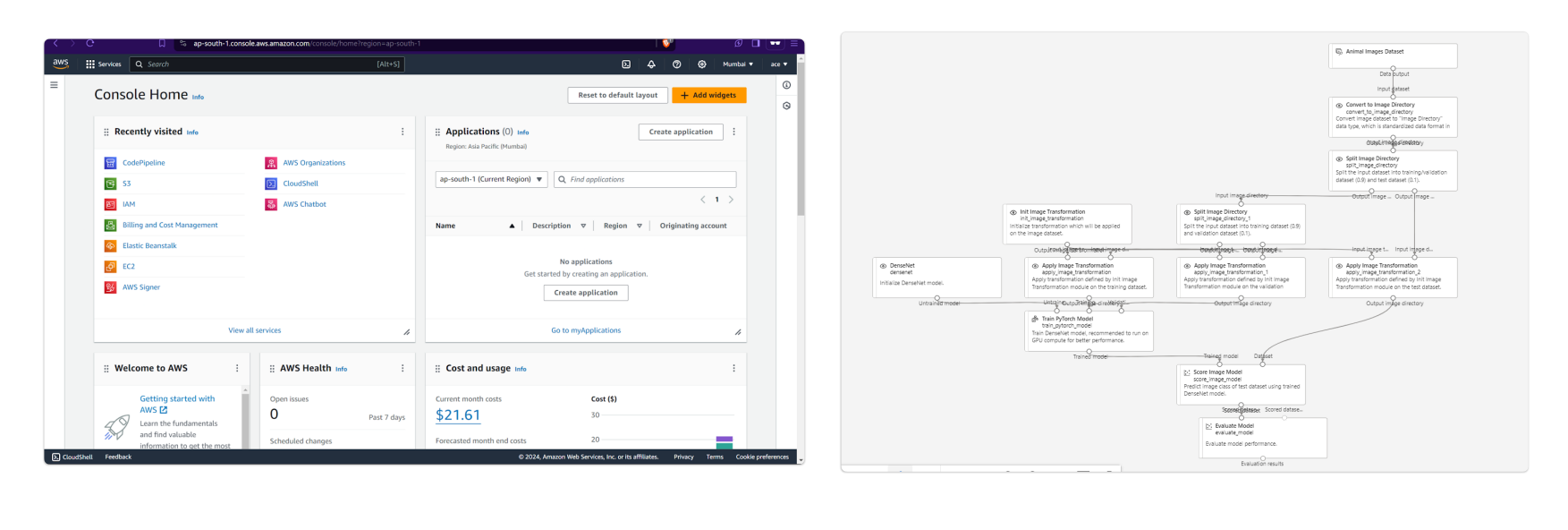Viewport: 1568px width, 530px height.
Task: Focus the AWS top Search field
Action: [x=267, y=64]
